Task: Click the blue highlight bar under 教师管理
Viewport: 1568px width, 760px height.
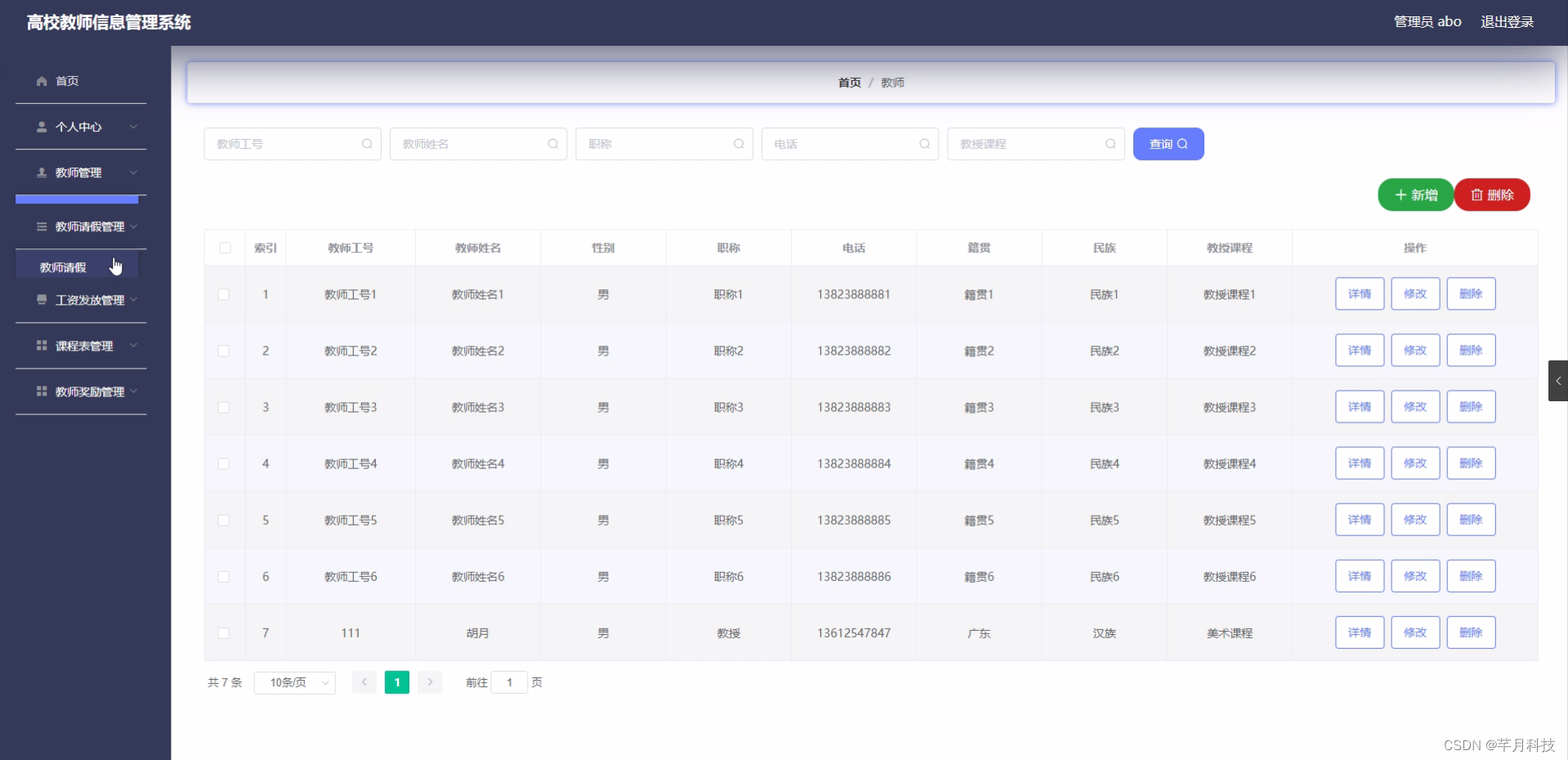Action: (76, 199)
